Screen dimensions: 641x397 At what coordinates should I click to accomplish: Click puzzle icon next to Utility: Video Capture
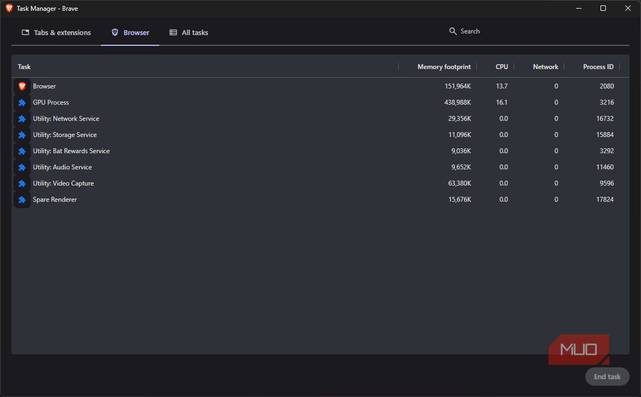22,184
